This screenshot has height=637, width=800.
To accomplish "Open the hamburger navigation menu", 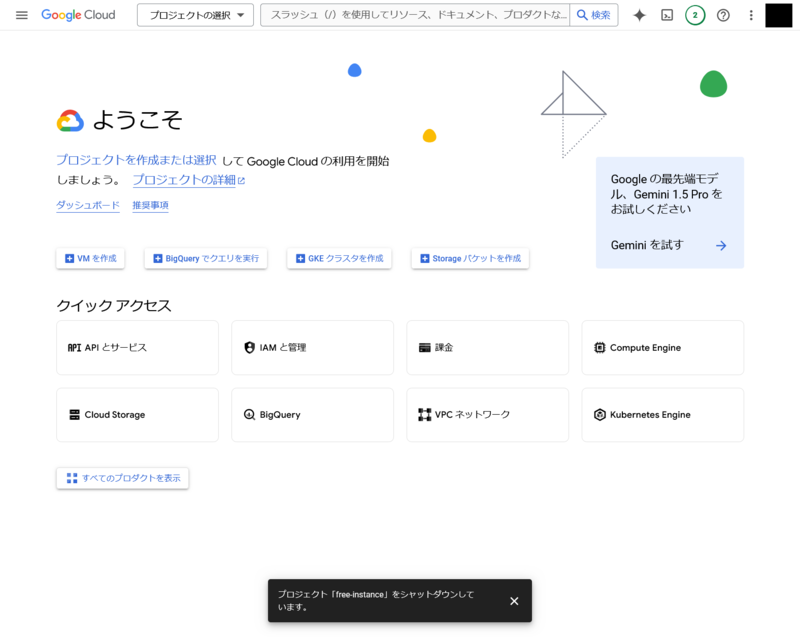I will pos(21,15).
